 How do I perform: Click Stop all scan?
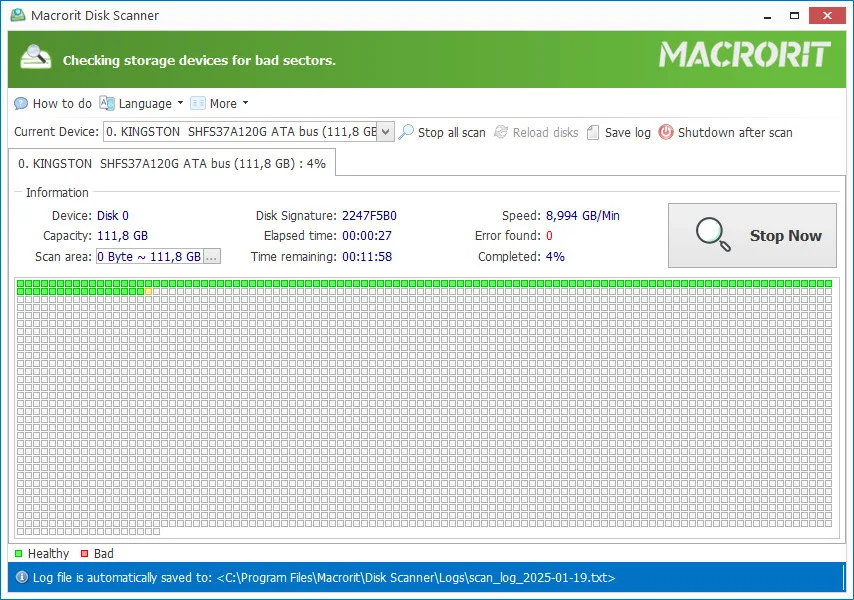442,132
